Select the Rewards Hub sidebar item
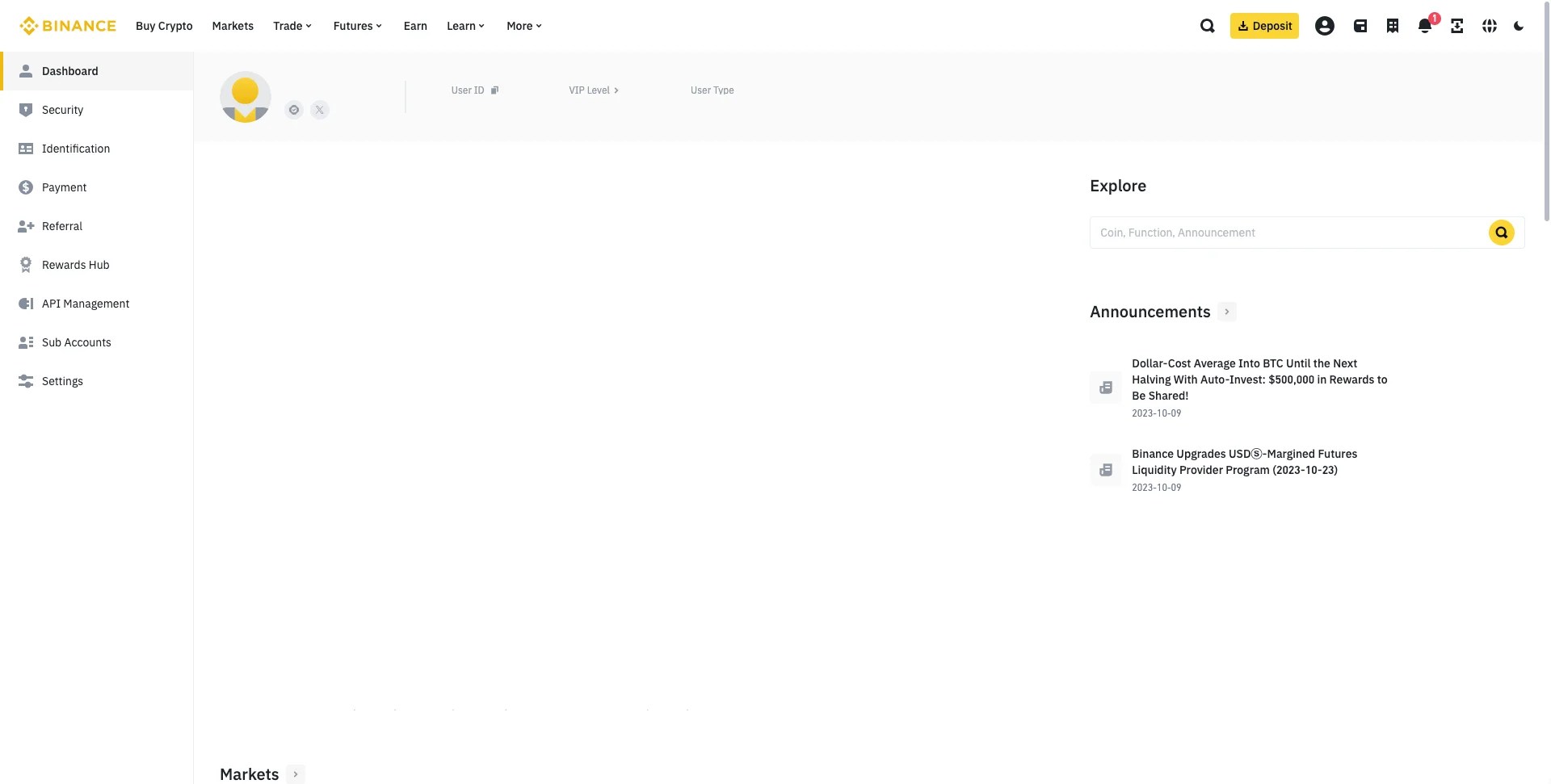1551x784 pixels. pos(75,264)
